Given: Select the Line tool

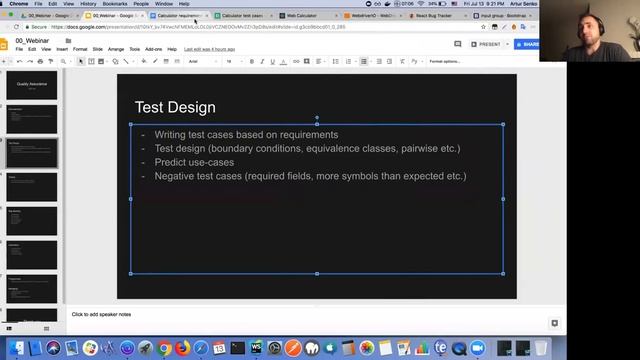Looking at the screenshot, I should point(126,61).
